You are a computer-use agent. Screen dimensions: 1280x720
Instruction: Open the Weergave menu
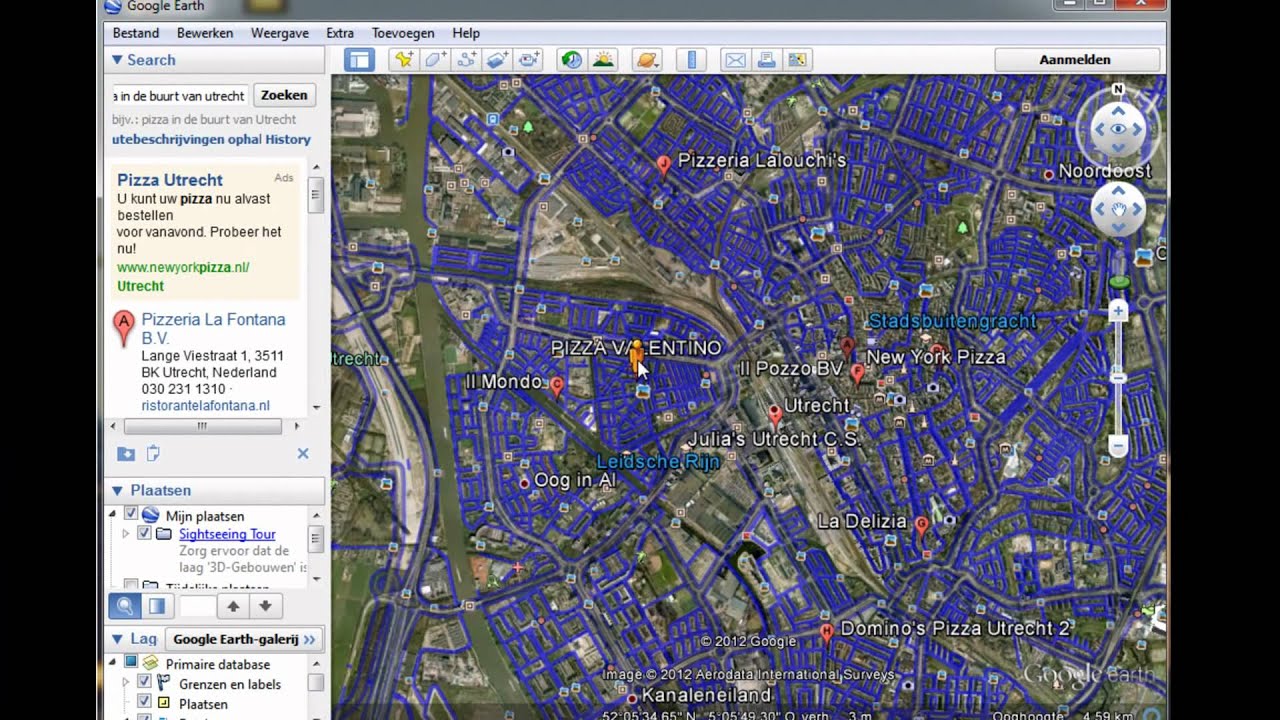click(x=280, y=33)
